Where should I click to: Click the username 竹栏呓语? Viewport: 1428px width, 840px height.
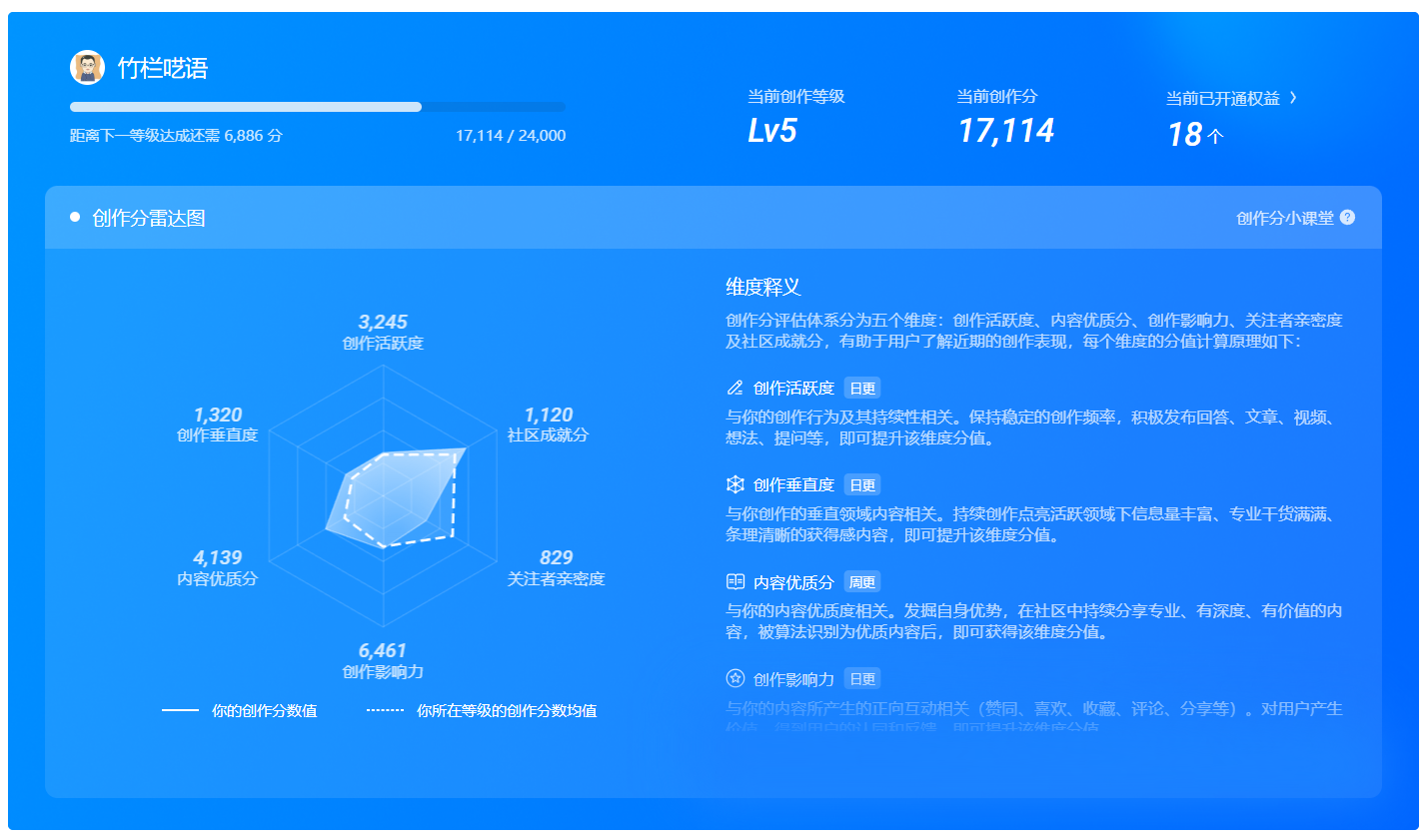[163, 68]
